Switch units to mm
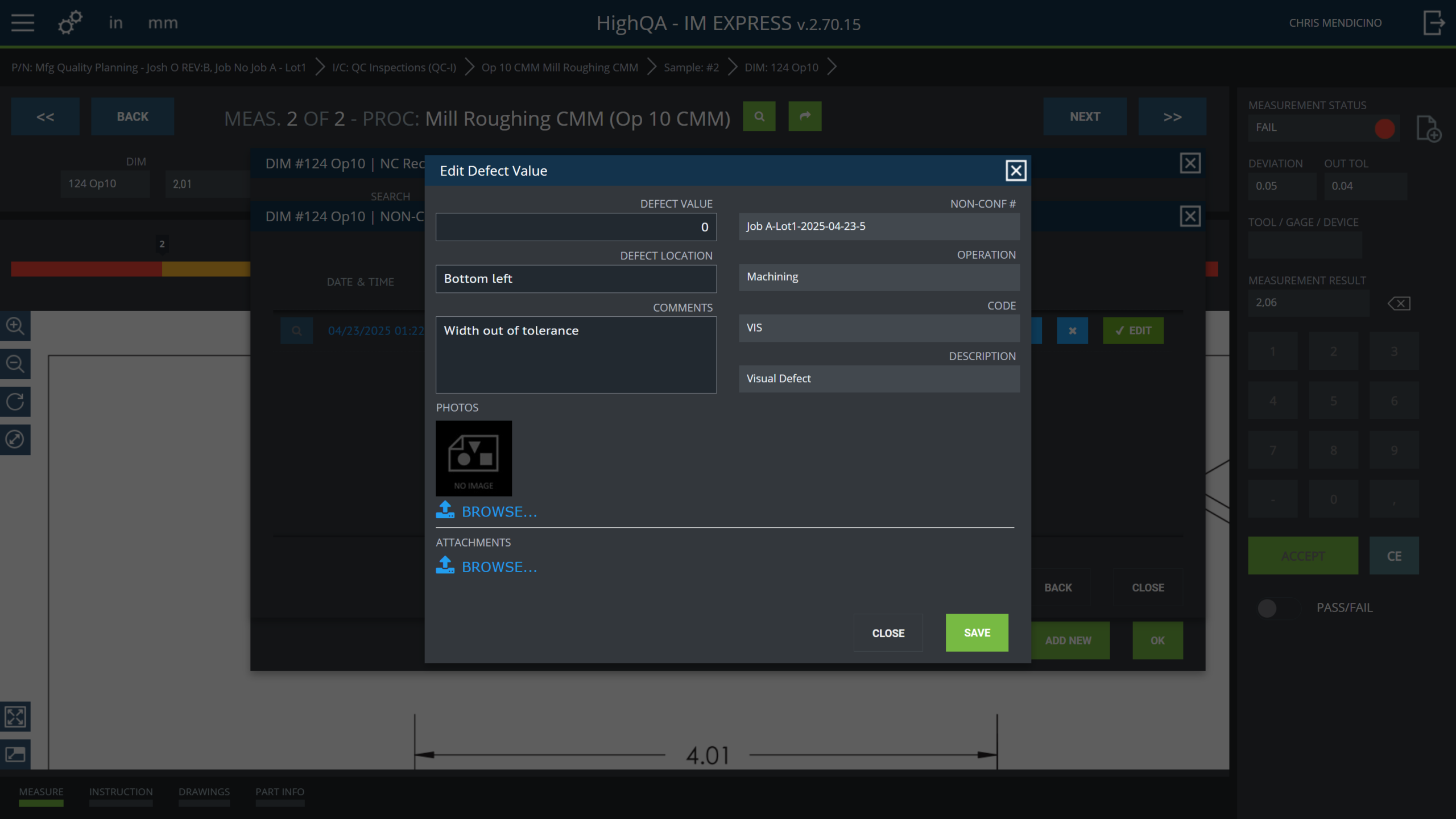1456x819 pixels. (163, 23)
